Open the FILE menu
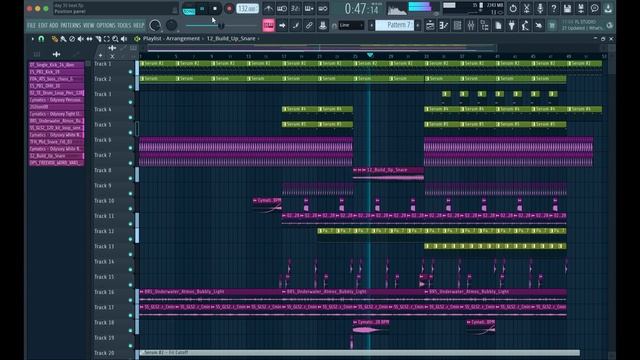This screenshot has height=360, width=640. point(31,25)
